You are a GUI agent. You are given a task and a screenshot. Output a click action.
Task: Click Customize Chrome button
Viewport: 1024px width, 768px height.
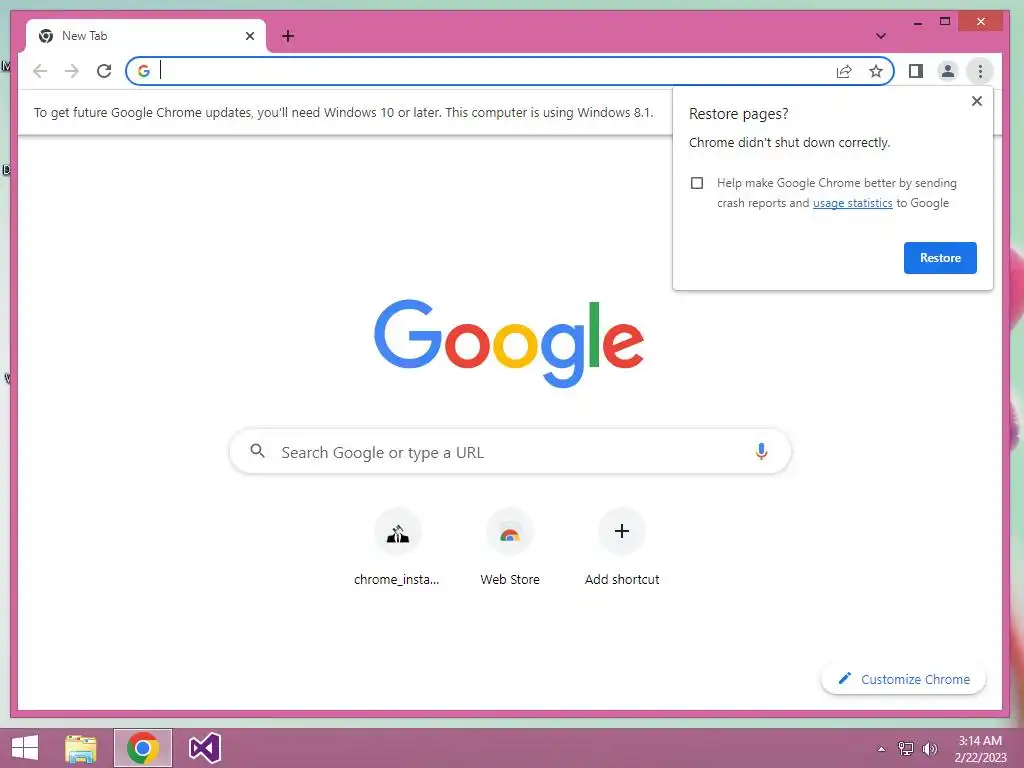pyautogui.click(x=903, y=679)
